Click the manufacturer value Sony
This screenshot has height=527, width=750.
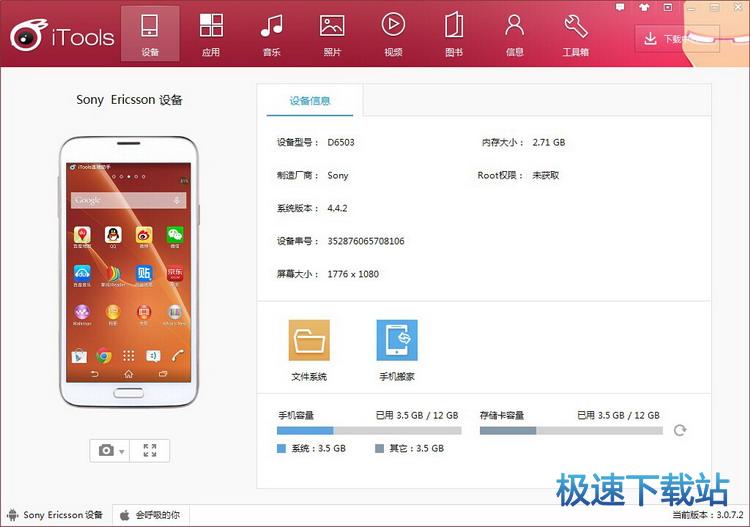coord(338,176)
